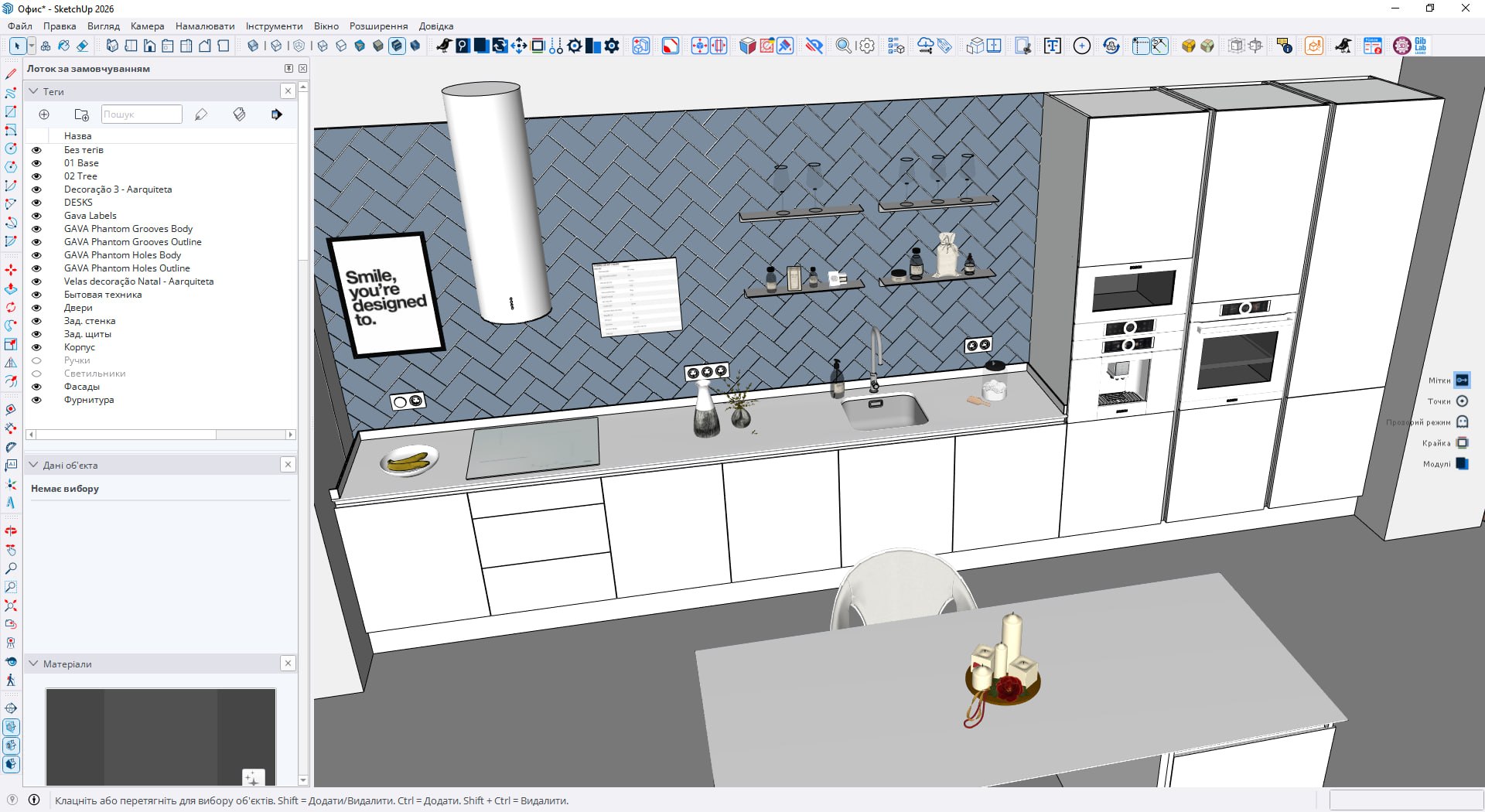1485x812 pixels.
Task: Open the Камера menu
Action: tap(147, 26)
